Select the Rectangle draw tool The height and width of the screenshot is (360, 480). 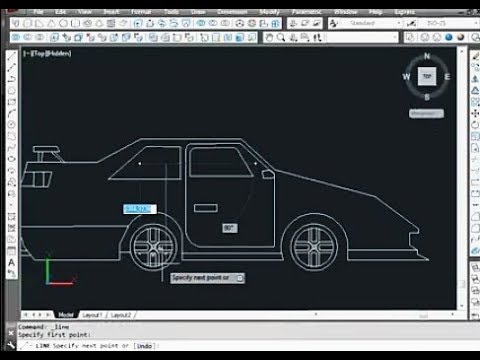click(x=12, y=102)
